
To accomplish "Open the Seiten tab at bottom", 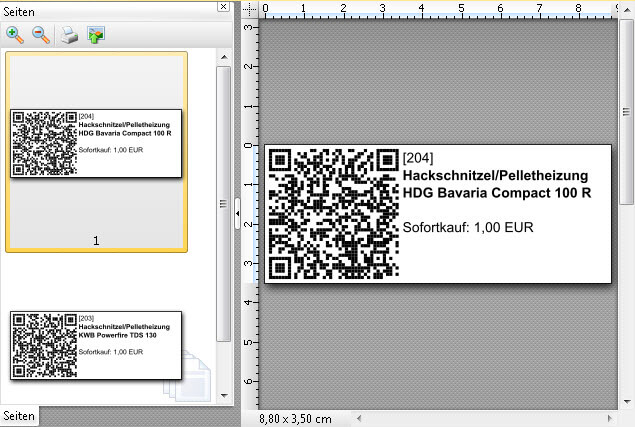I will pos(19,416).
